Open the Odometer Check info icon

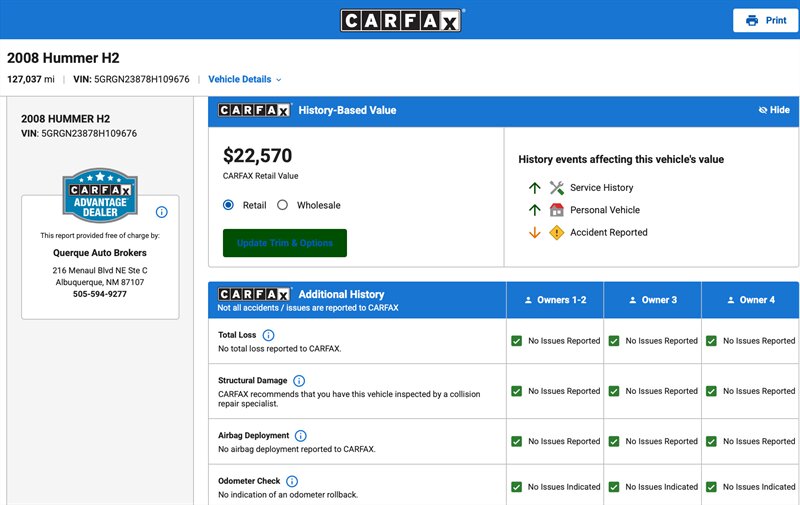[x=292, y=481]
